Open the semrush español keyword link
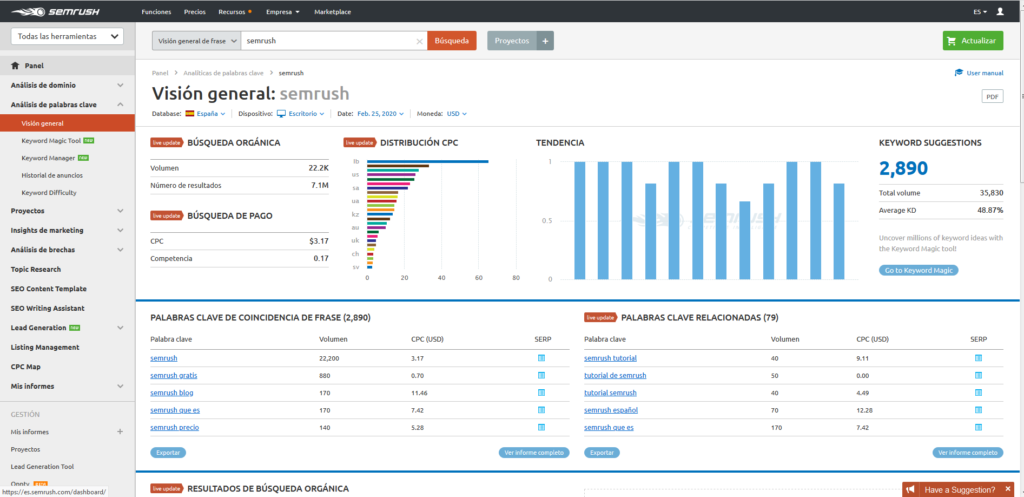The height and width of the screenshot is (497, 1024). point(611,410)
